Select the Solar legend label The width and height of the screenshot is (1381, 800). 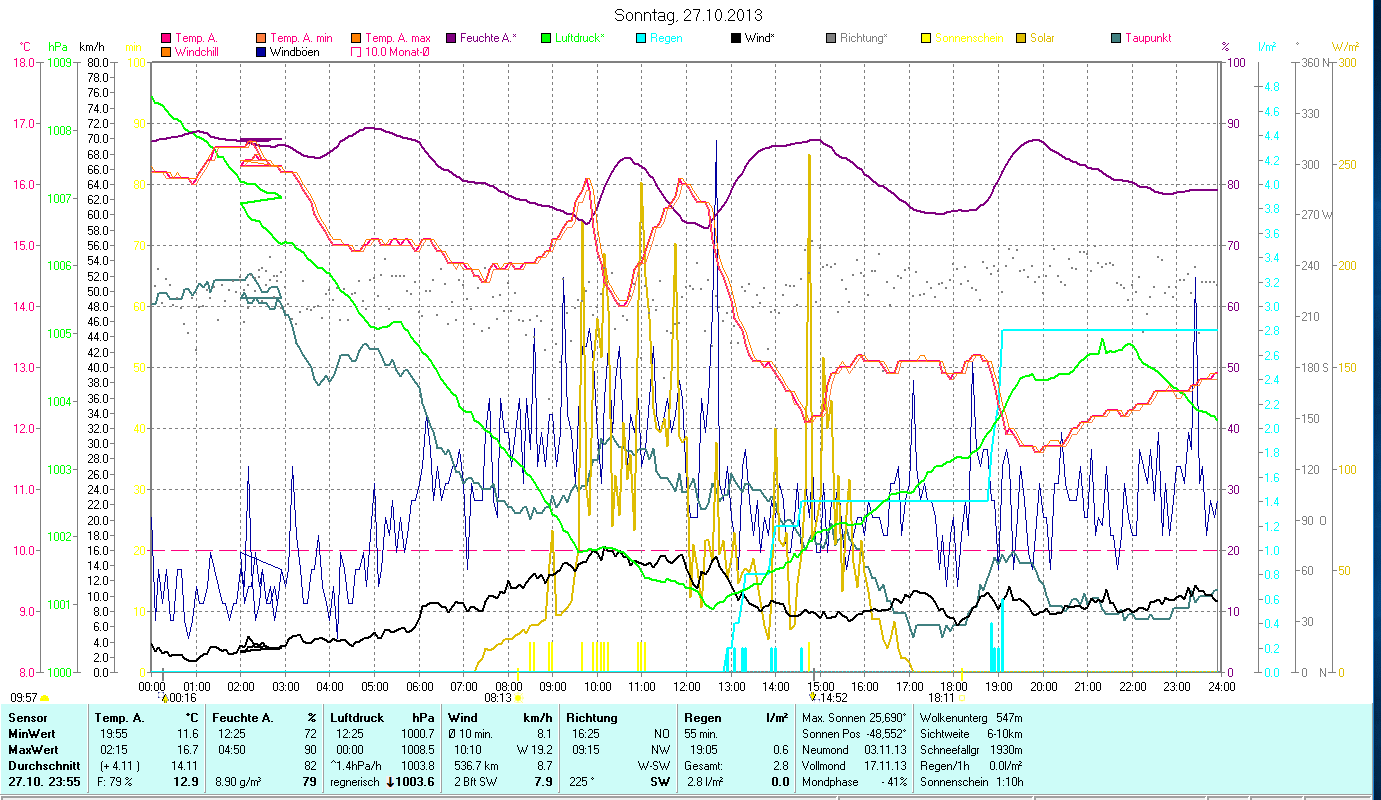tap(1042, 38)
